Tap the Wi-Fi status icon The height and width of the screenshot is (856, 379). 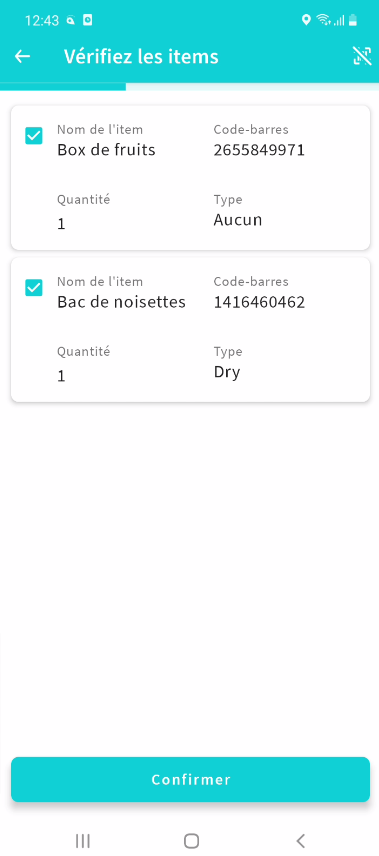pos(324,20)
